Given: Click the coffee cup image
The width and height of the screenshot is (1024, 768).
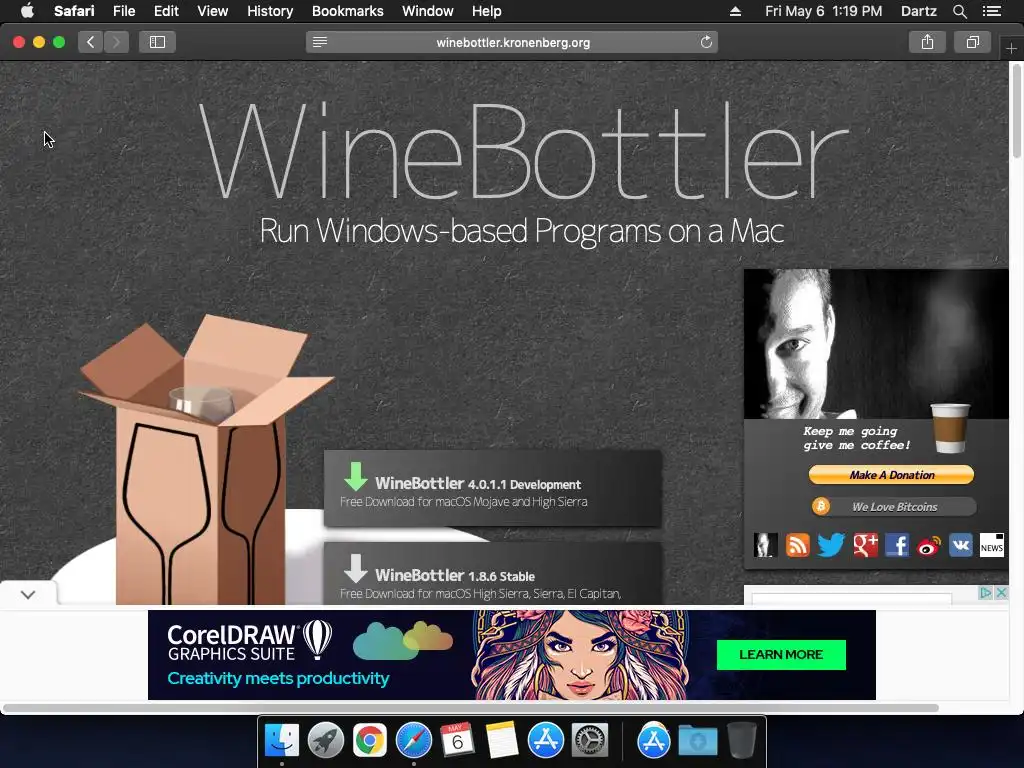Looking at the screenshot, I should click(950, 428).
